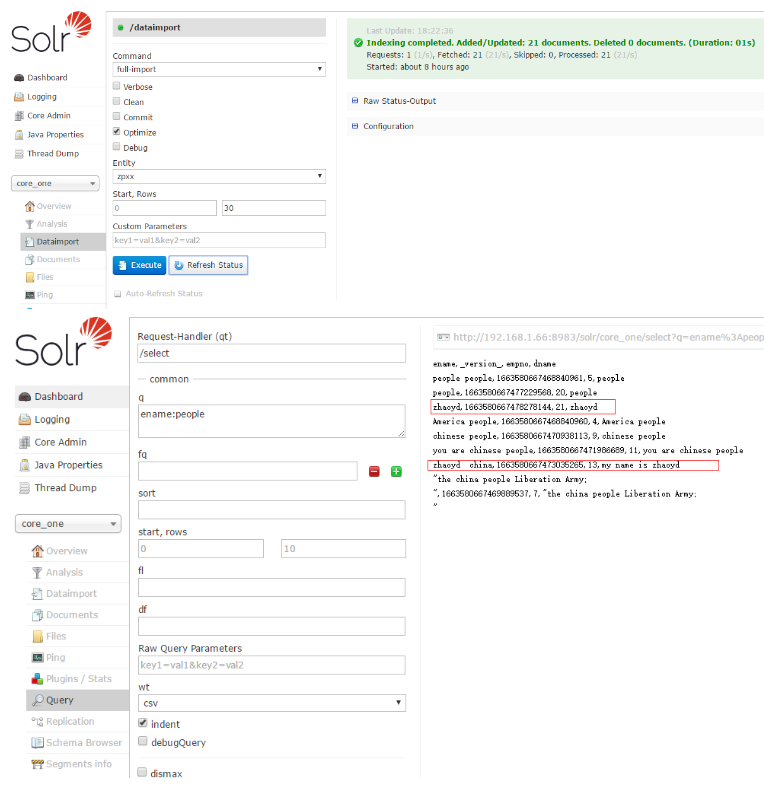Click Thread Dump icon in upper sidebar
The image size is (764, 788).
click(x=19, y=154)
